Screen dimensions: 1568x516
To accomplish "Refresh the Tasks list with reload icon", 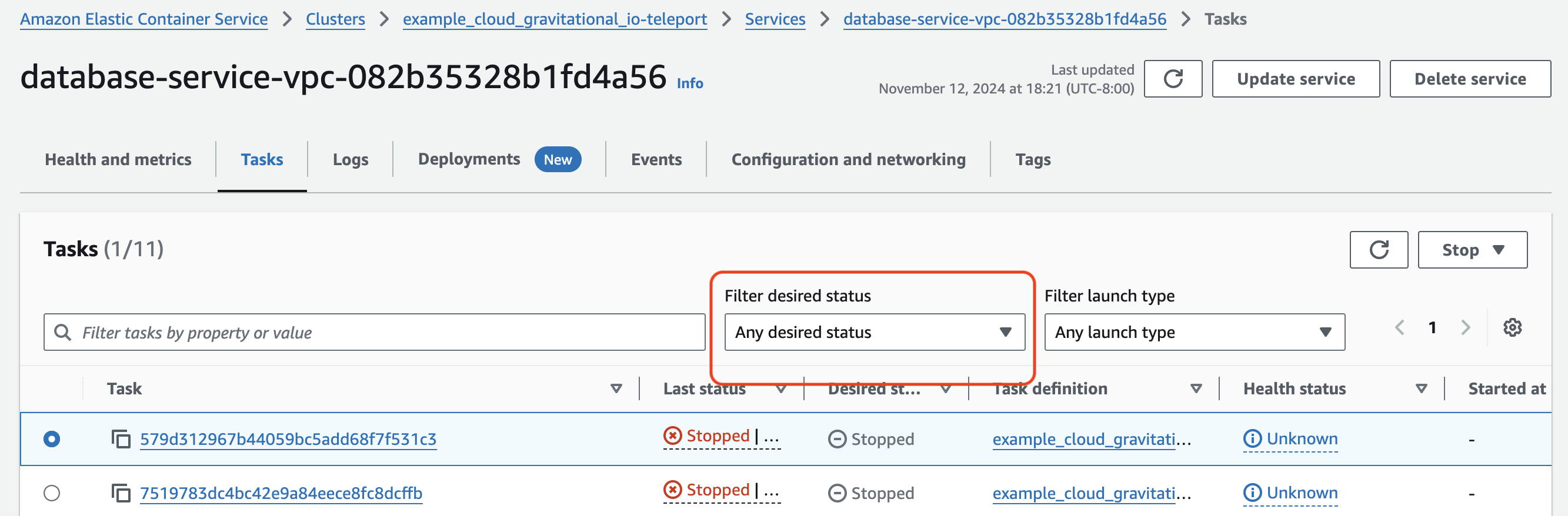I will (1378, 250).
